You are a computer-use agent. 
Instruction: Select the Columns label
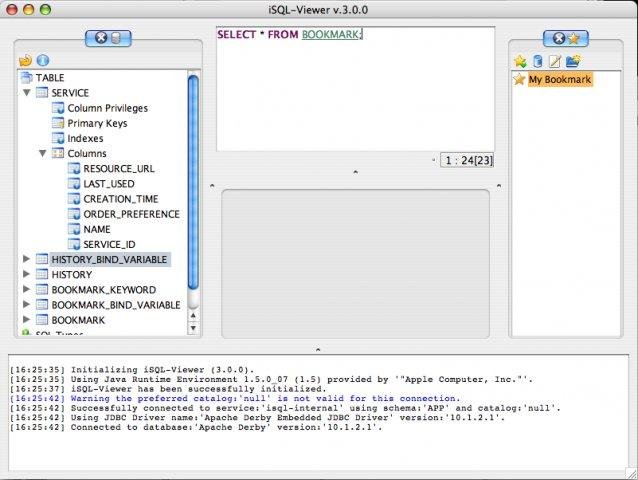[87, 153]
